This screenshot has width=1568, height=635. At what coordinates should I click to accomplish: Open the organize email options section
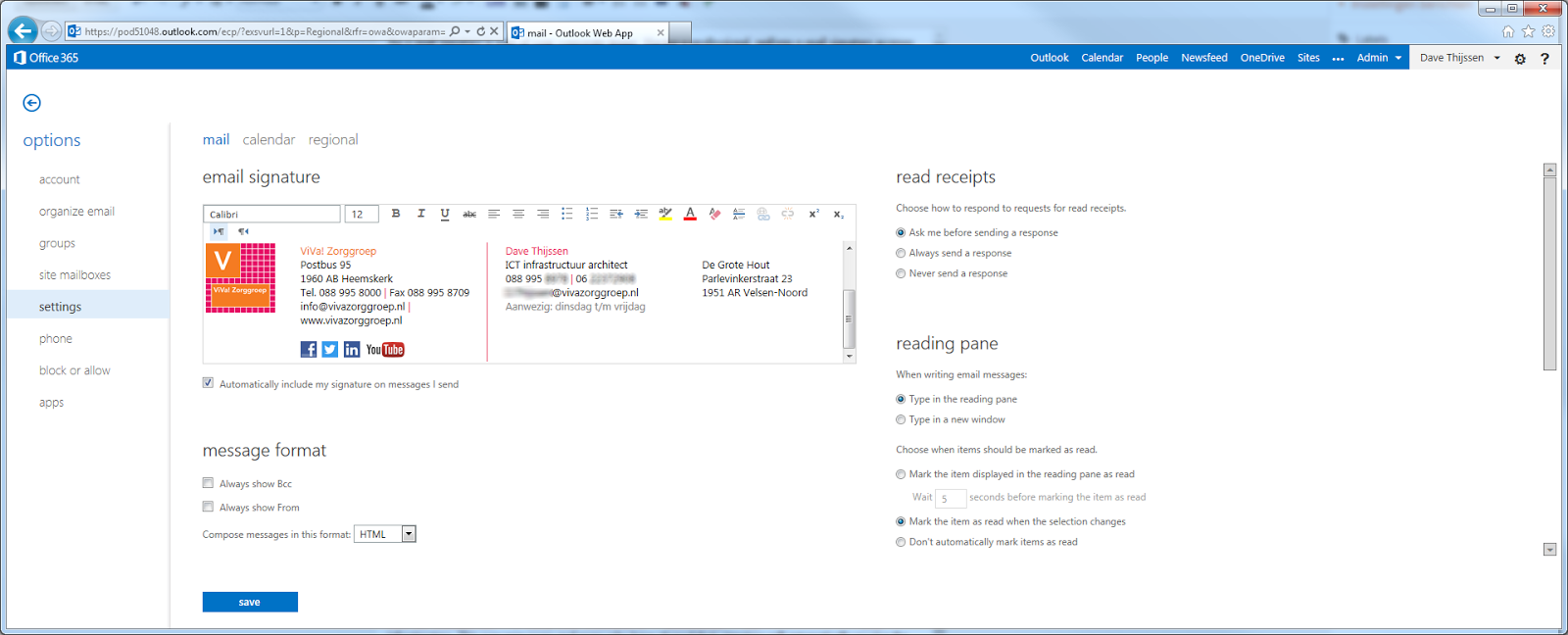click(76, 212)
